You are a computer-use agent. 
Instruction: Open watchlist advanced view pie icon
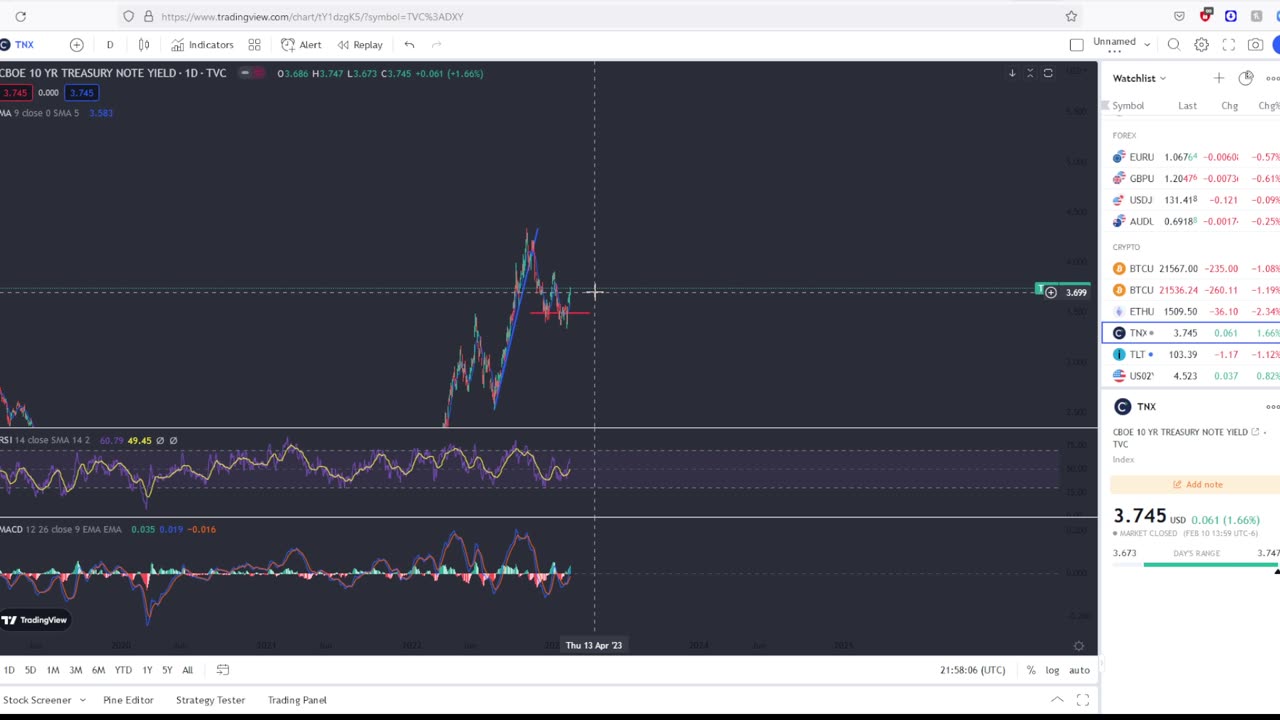coord(1245,78)
